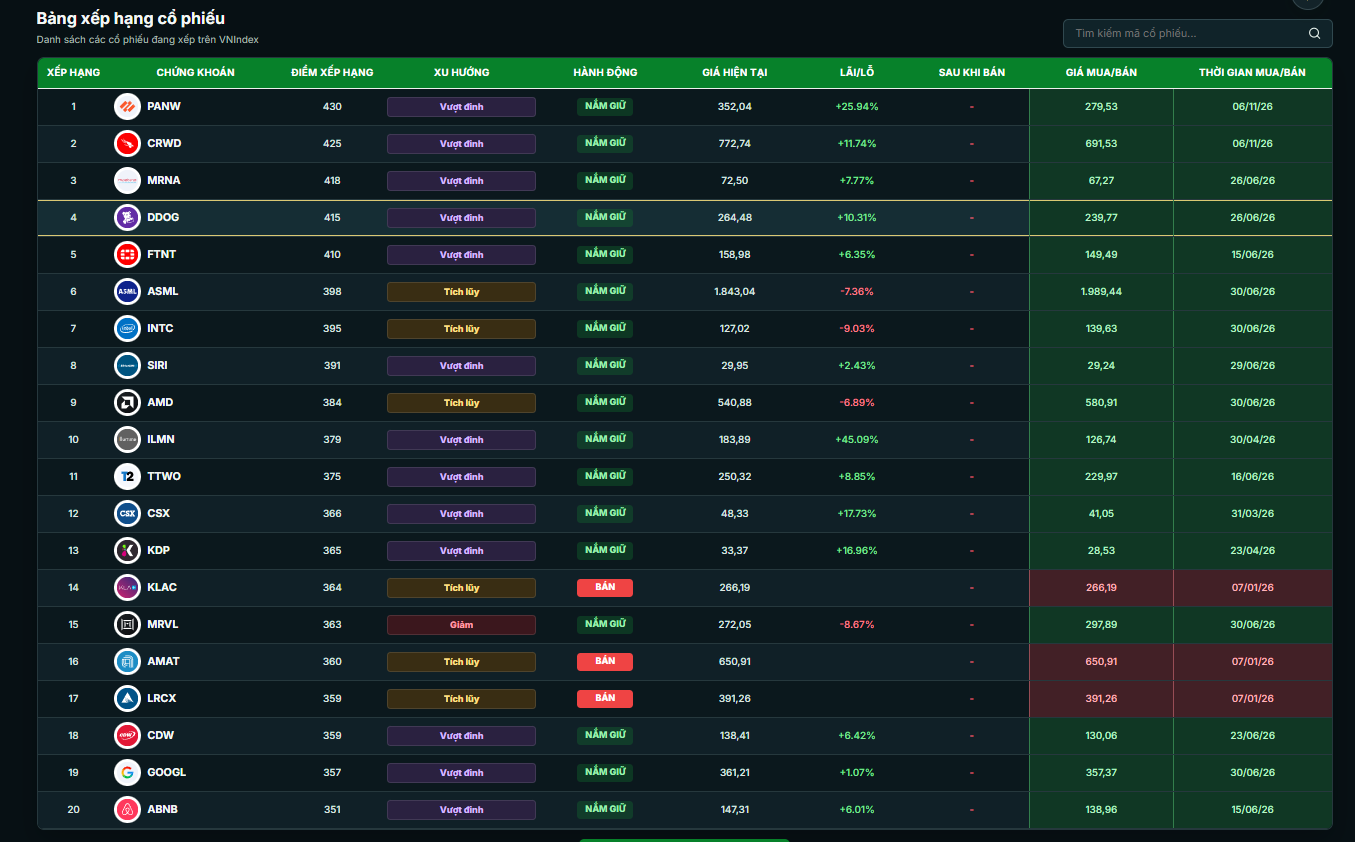Click the DDOG stock logo icon
1355x842 pixels.
127,217
